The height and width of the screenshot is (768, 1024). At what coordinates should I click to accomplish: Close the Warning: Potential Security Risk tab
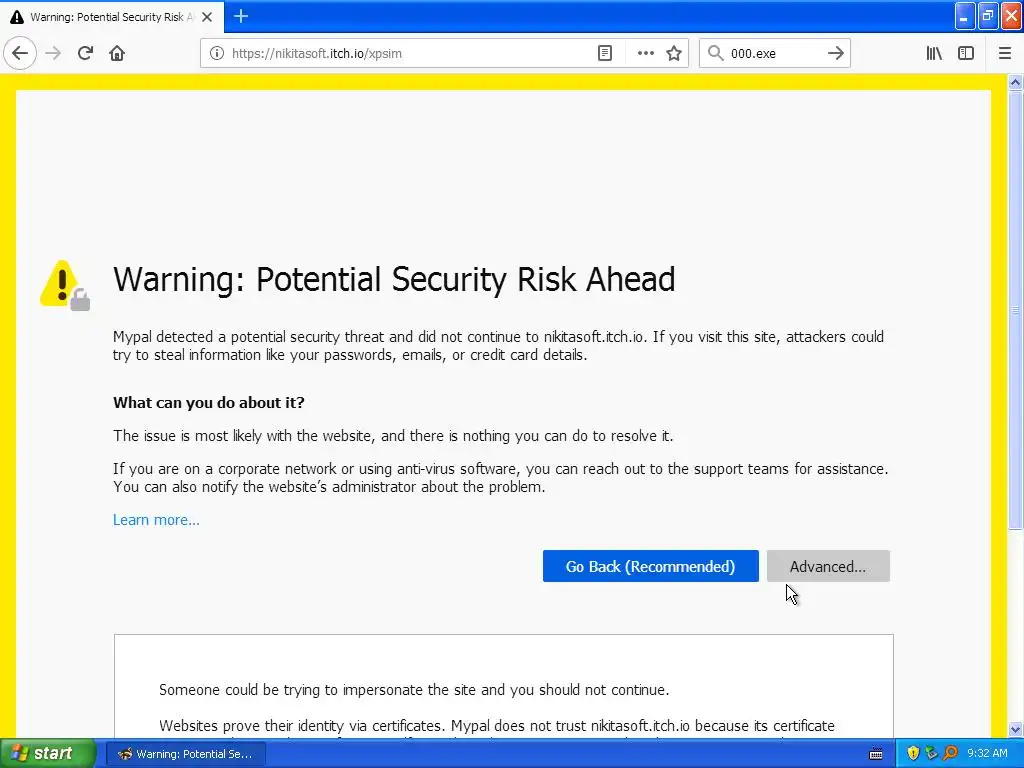(207, 17)
